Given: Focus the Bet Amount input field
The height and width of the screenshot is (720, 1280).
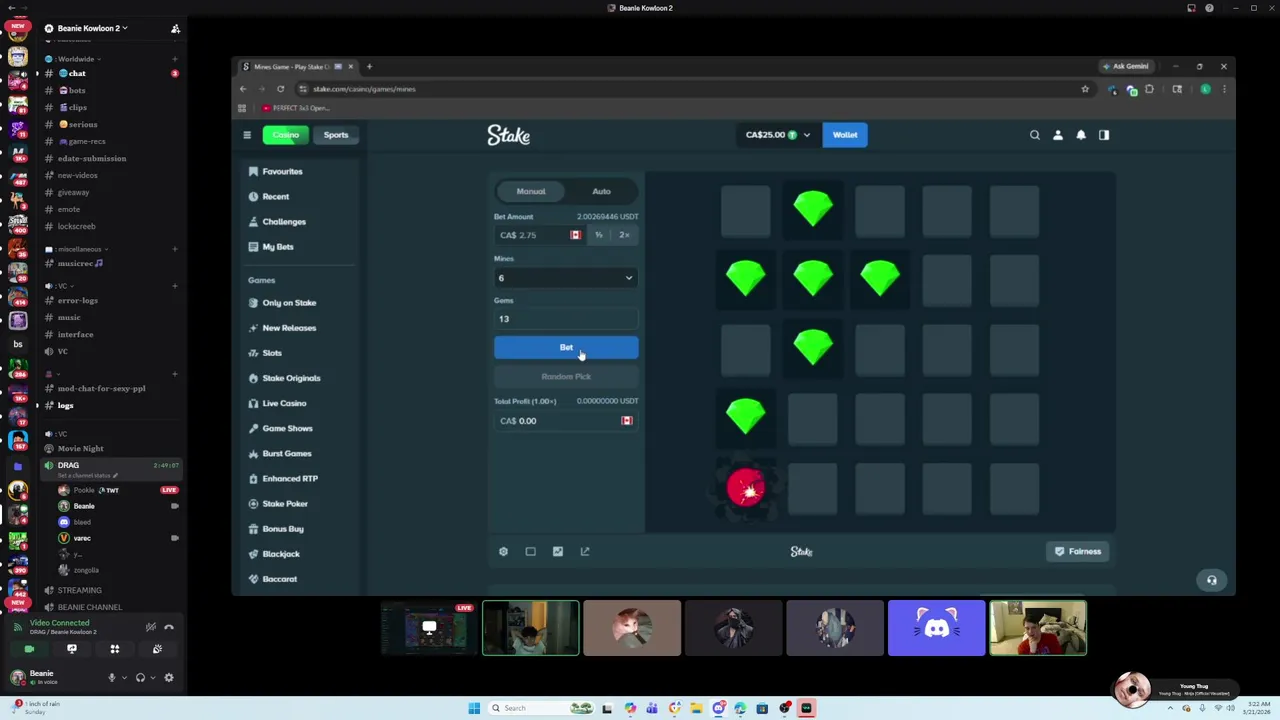Looking at the screenshot, I should [538, 235].
